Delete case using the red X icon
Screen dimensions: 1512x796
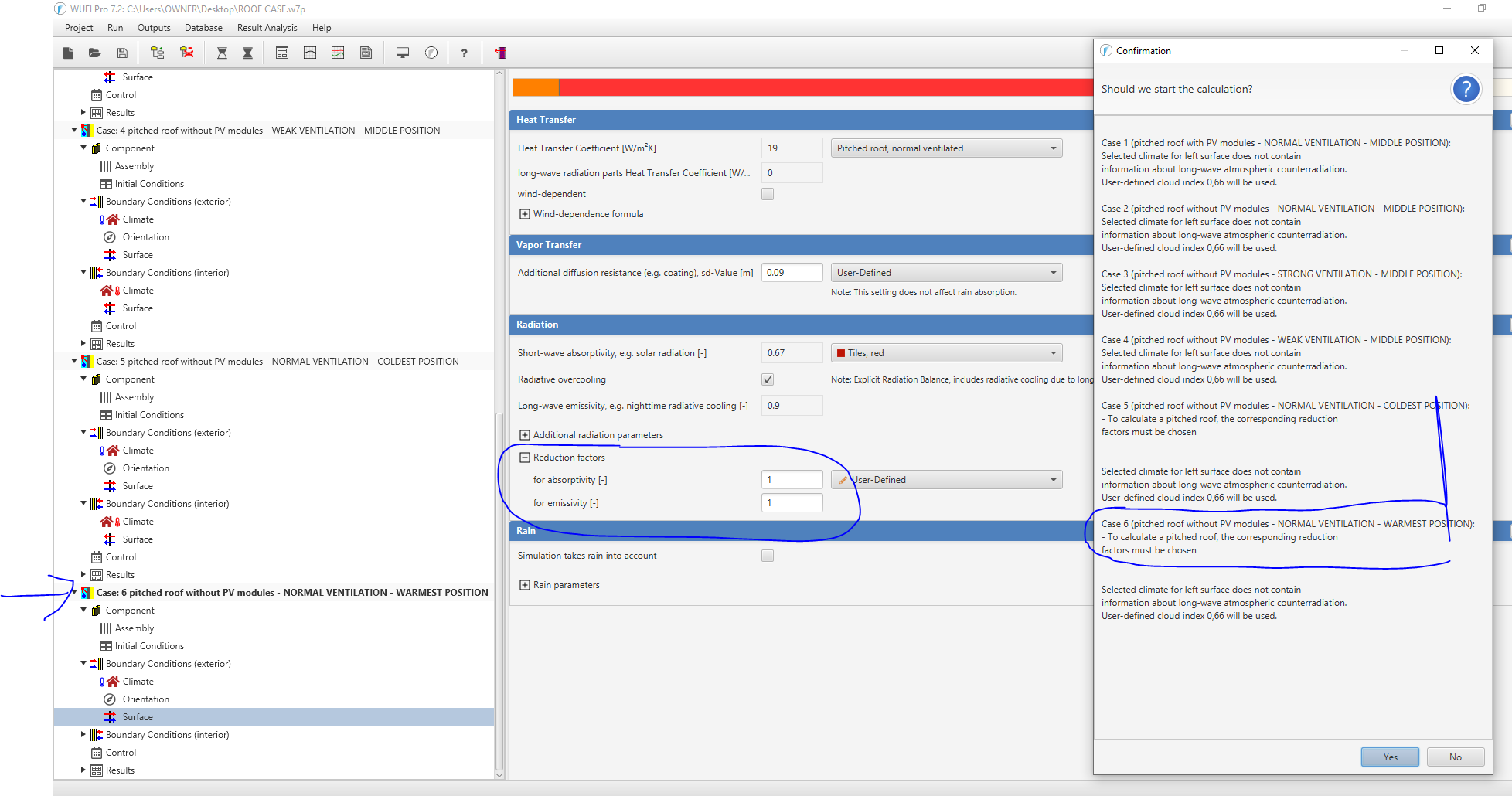click(x=186, y=53)
